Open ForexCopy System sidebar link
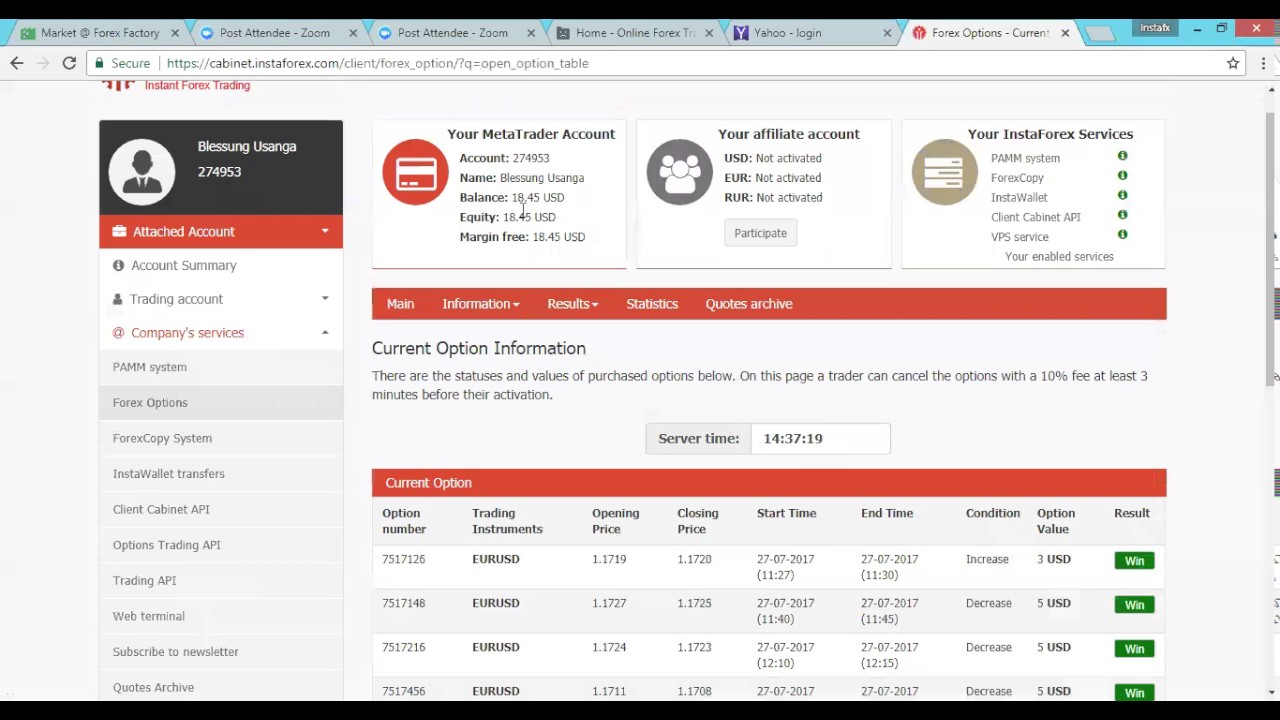This screenshot has height=720, width=1280. click(x=162, y=438)
